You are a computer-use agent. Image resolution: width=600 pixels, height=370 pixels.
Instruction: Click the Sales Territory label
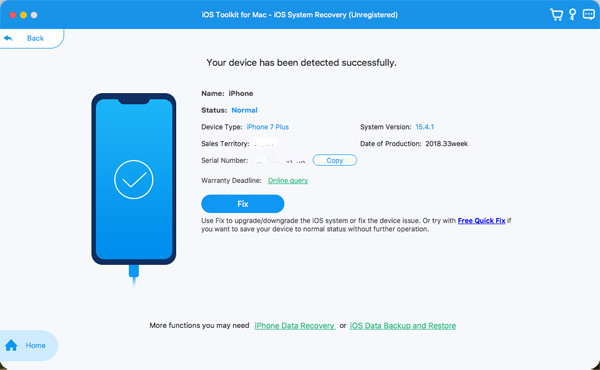[225, 144]
